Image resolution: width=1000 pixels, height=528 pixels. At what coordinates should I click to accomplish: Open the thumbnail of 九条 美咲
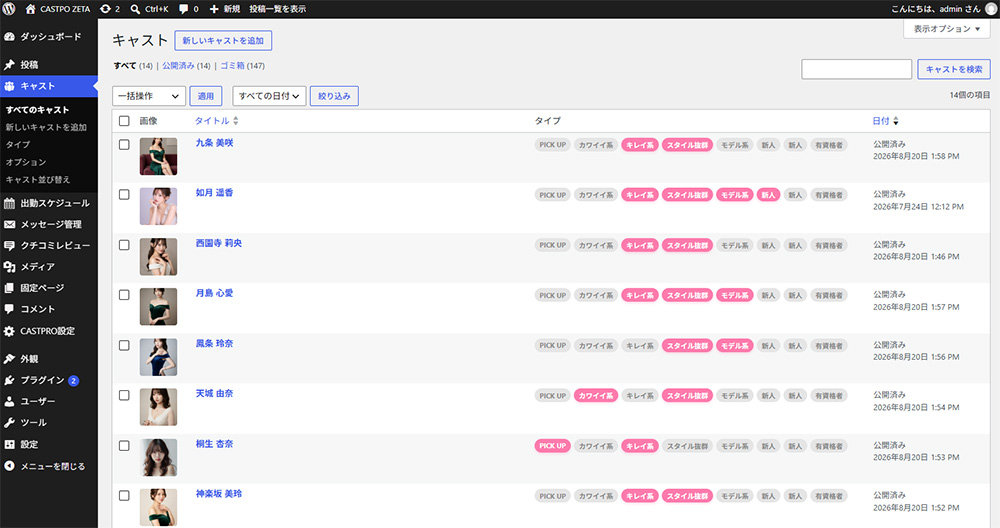click(x=158, y=156)
